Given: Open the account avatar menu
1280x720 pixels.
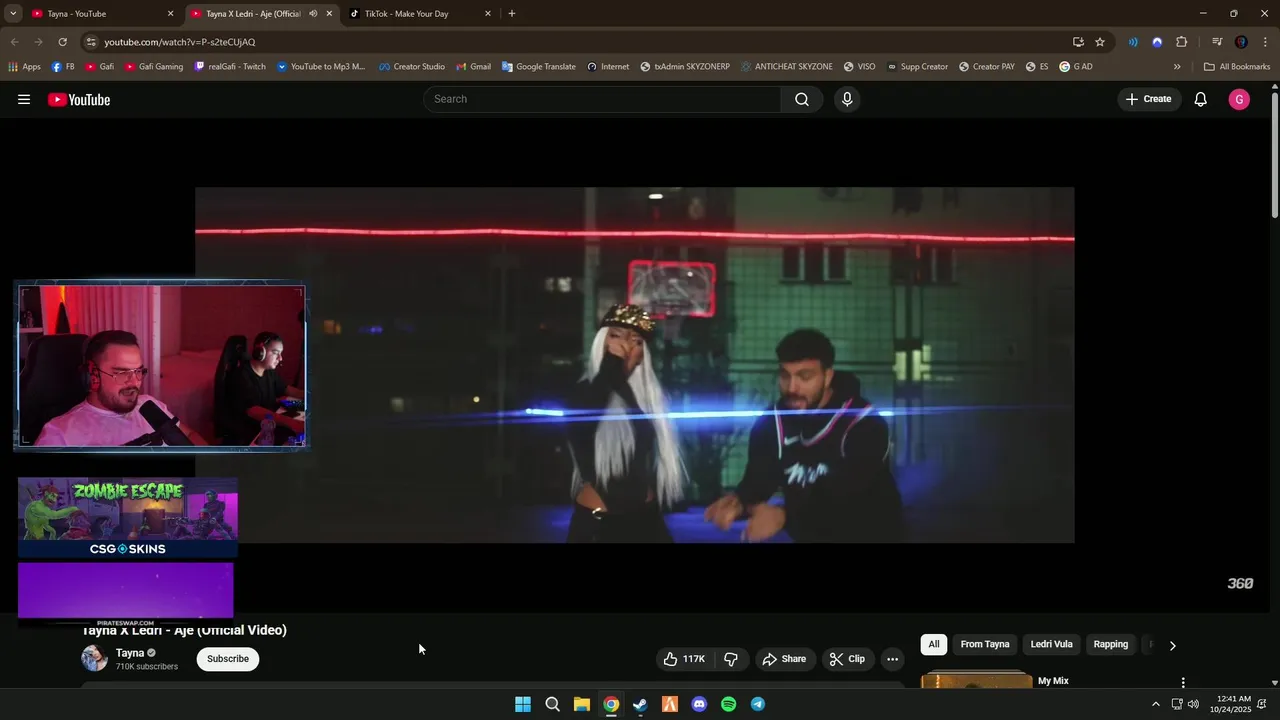Looking at the screenshot, I should 1239,99.
